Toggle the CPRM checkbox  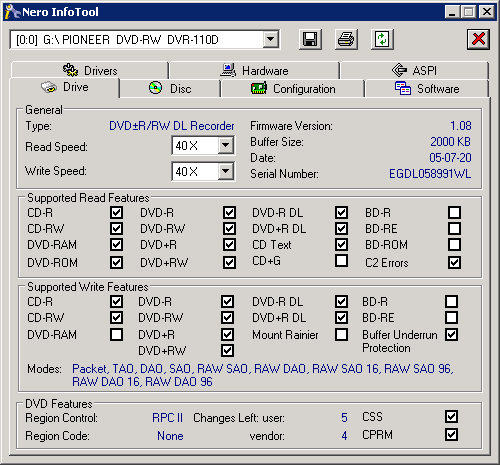[451, 434]
